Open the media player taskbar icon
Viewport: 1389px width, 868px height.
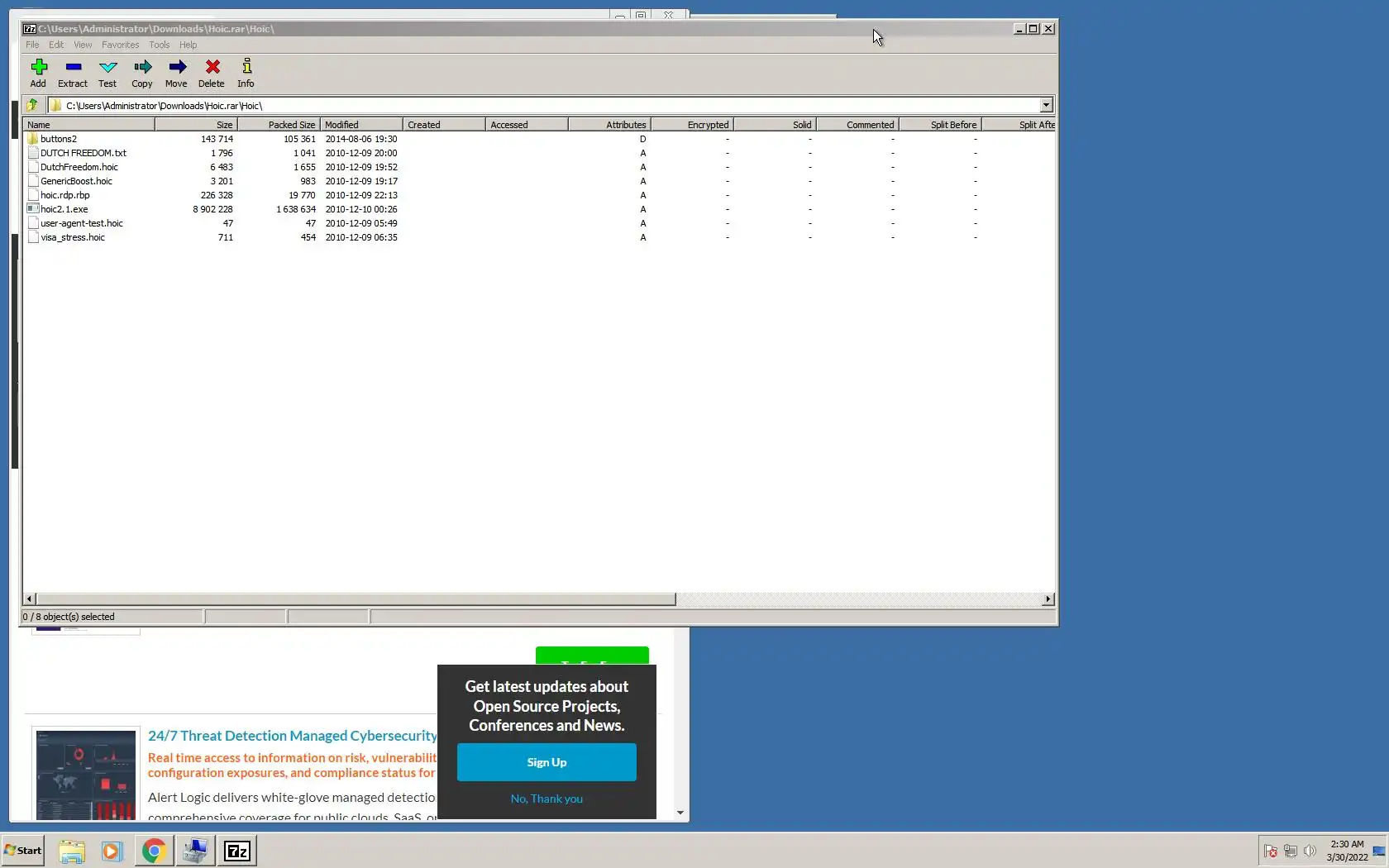112,851
